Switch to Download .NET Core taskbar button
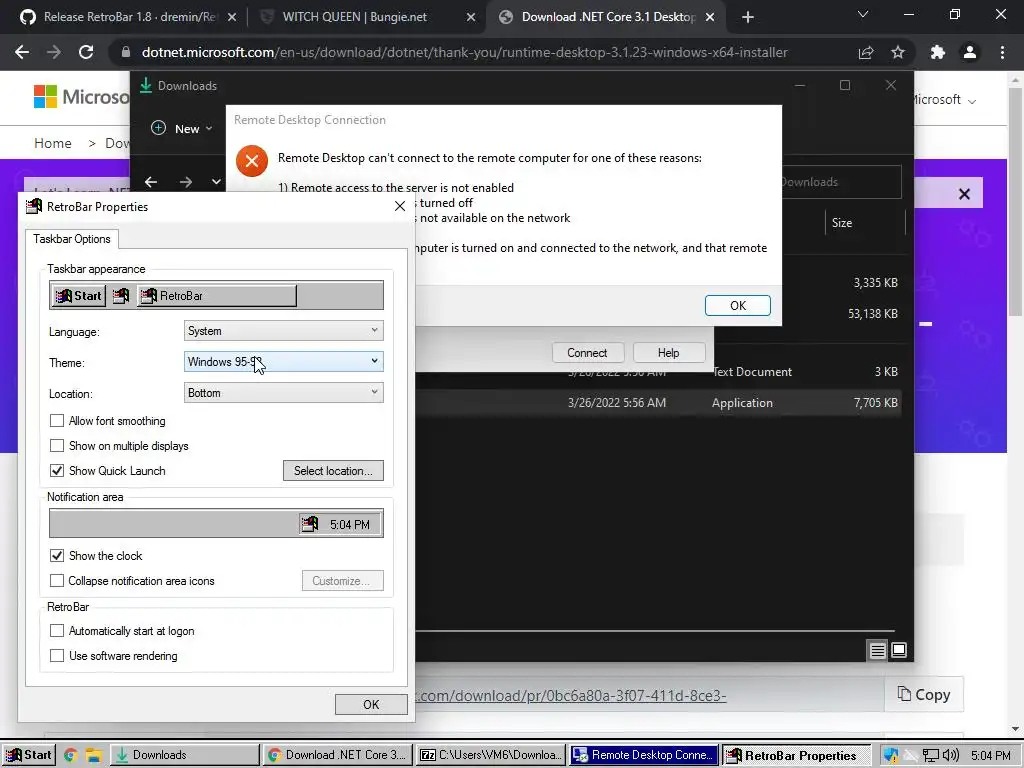 [338, 755]
